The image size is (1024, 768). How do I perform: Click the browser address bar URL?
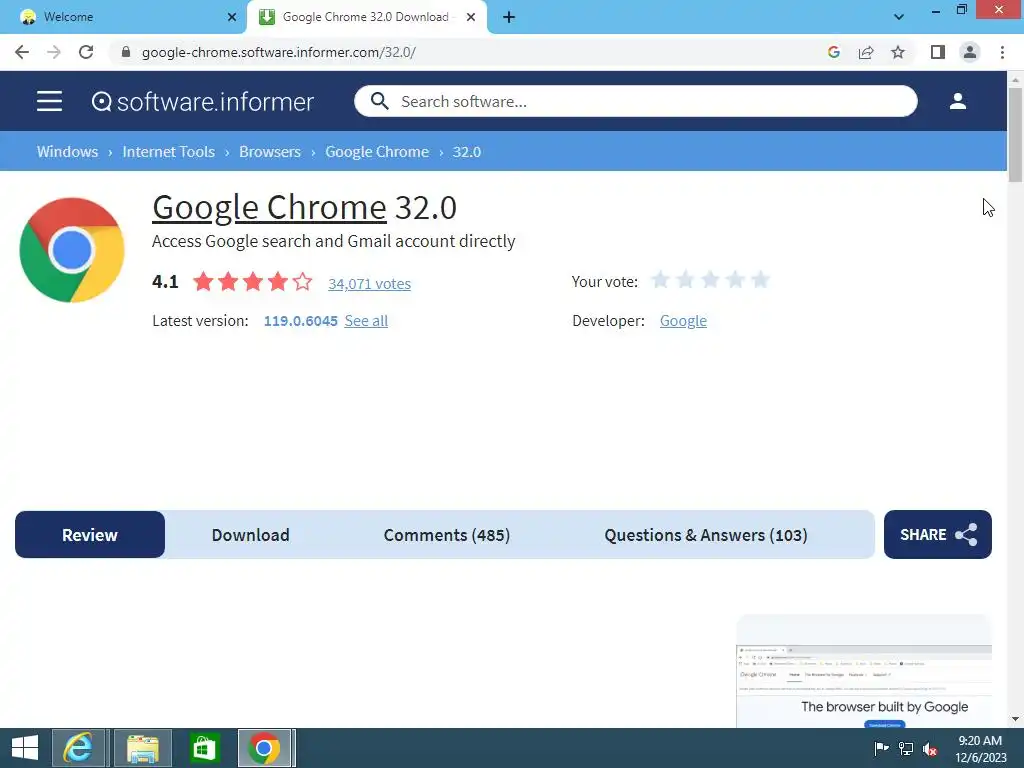tap(279, 52)
